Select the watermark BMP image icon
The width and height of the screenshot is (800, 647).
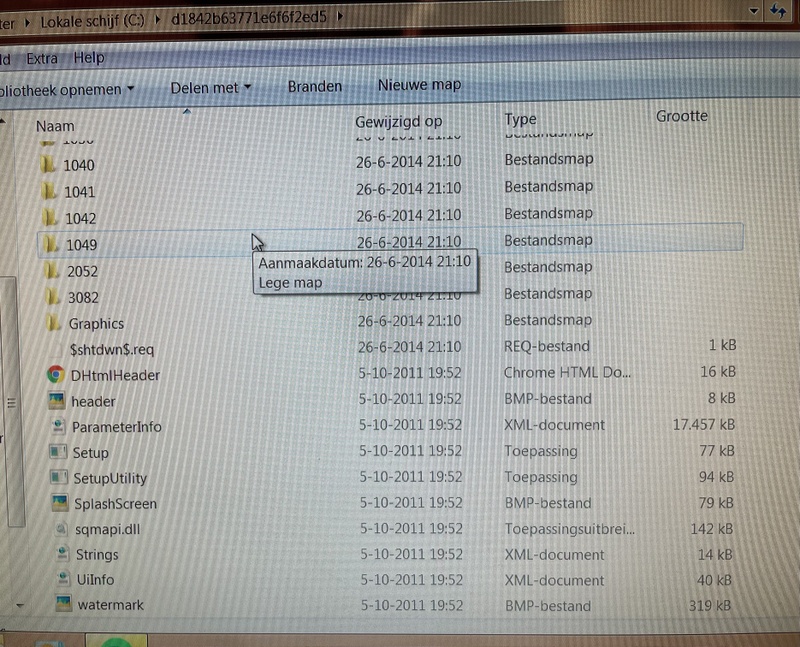(64, 604)
